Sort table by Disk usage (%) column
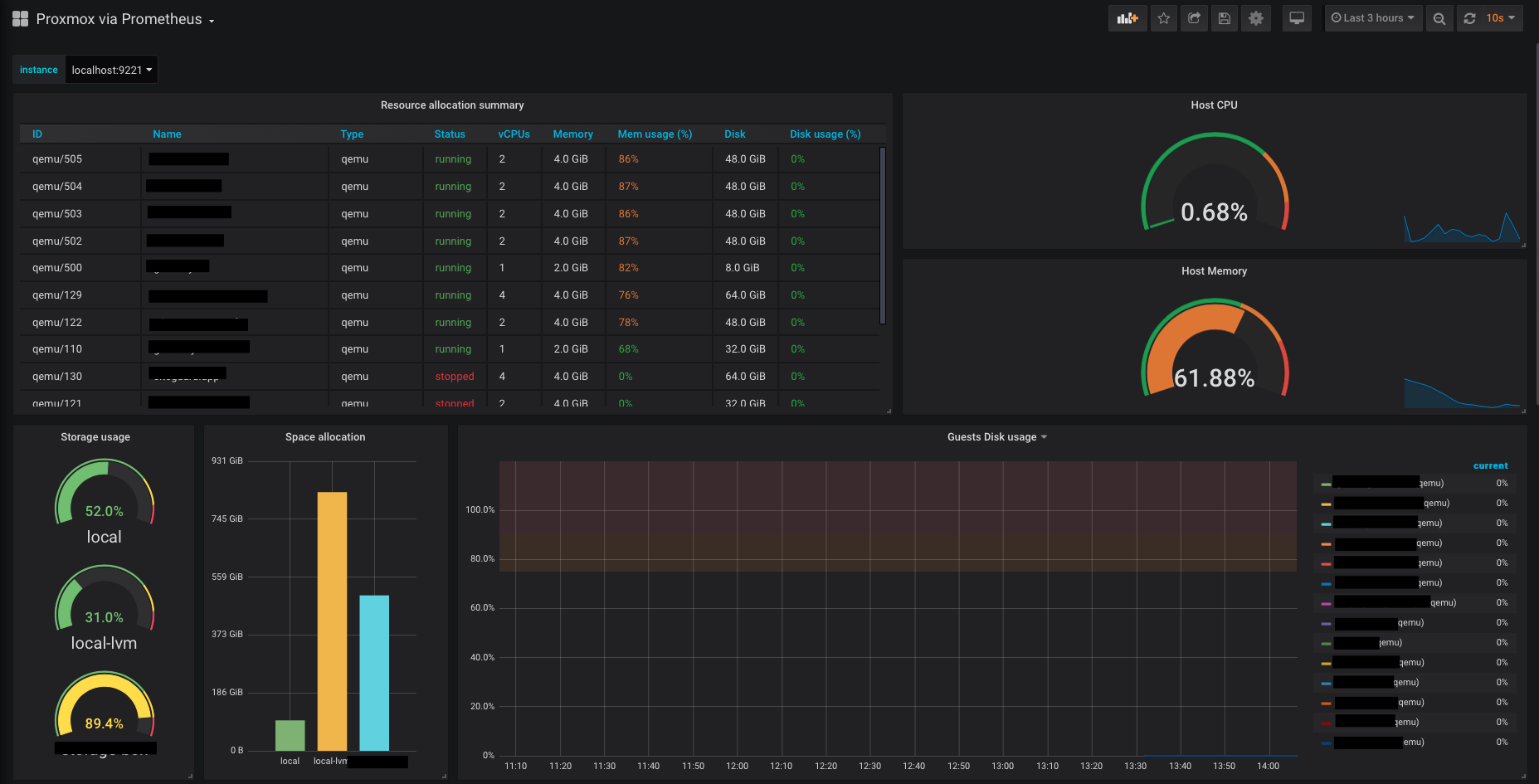 826,134
